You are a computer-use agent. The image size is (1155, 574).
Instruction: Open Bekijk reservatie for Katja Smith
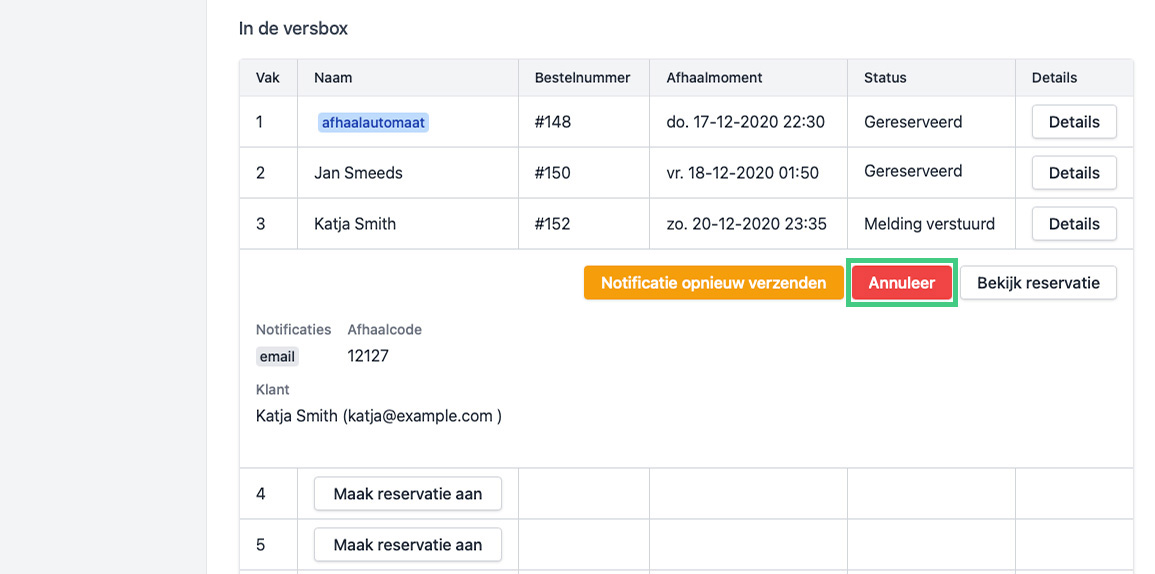pyautogui.click(x=1038, y=283)
